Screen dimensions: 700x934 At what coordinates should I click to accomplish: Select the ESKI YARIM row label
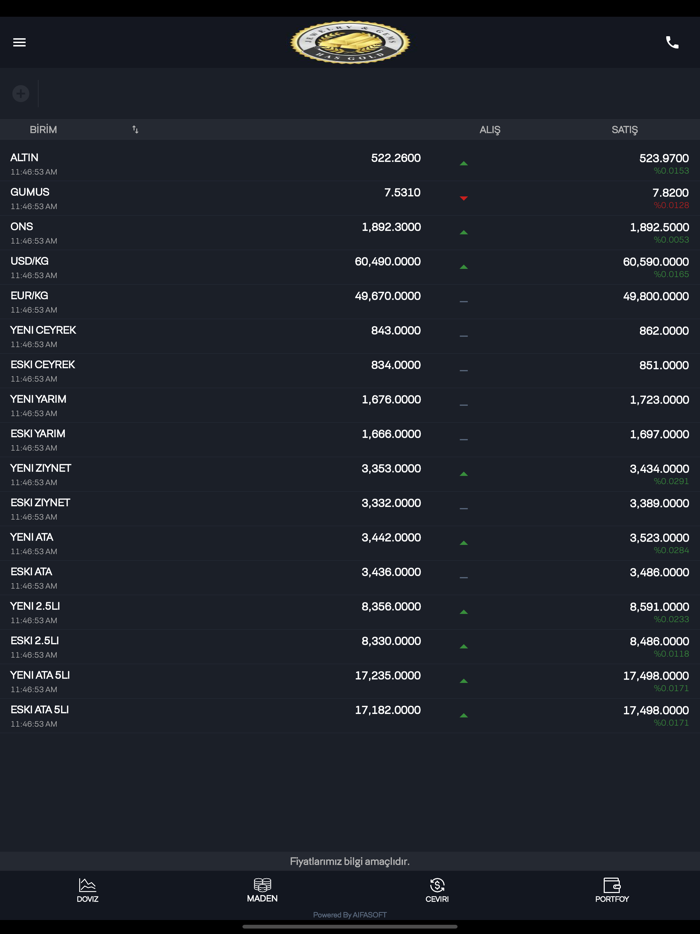click(38, 434)
